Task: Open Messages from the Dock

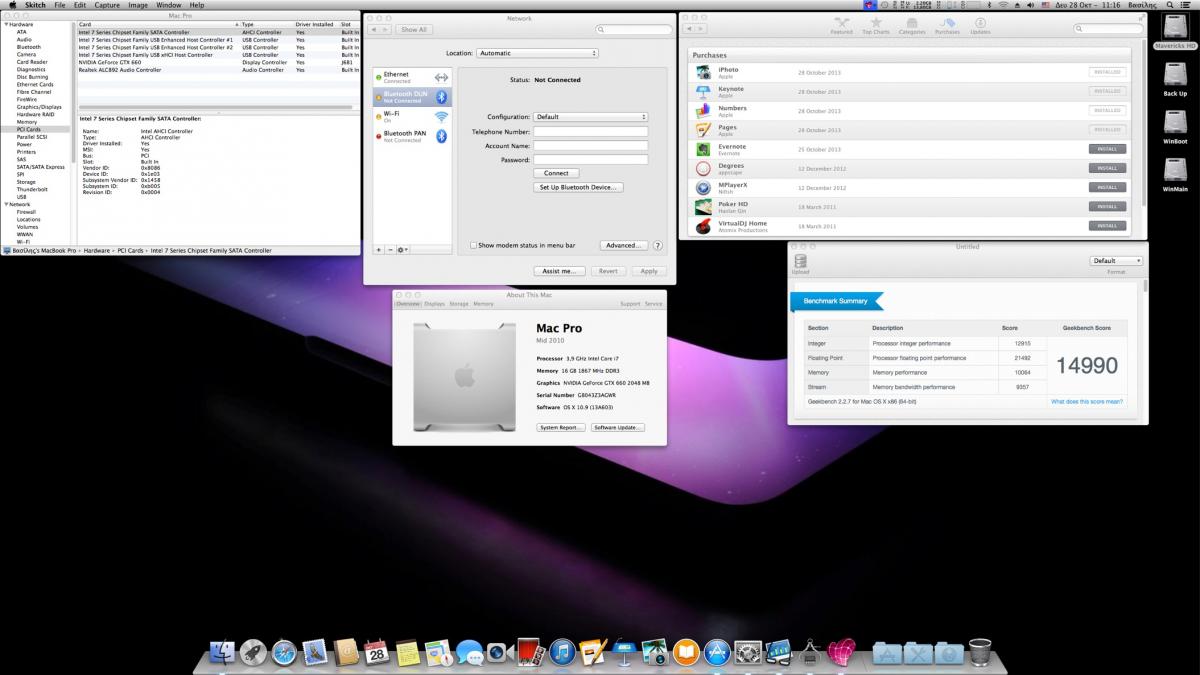Action: coord(469,653)
